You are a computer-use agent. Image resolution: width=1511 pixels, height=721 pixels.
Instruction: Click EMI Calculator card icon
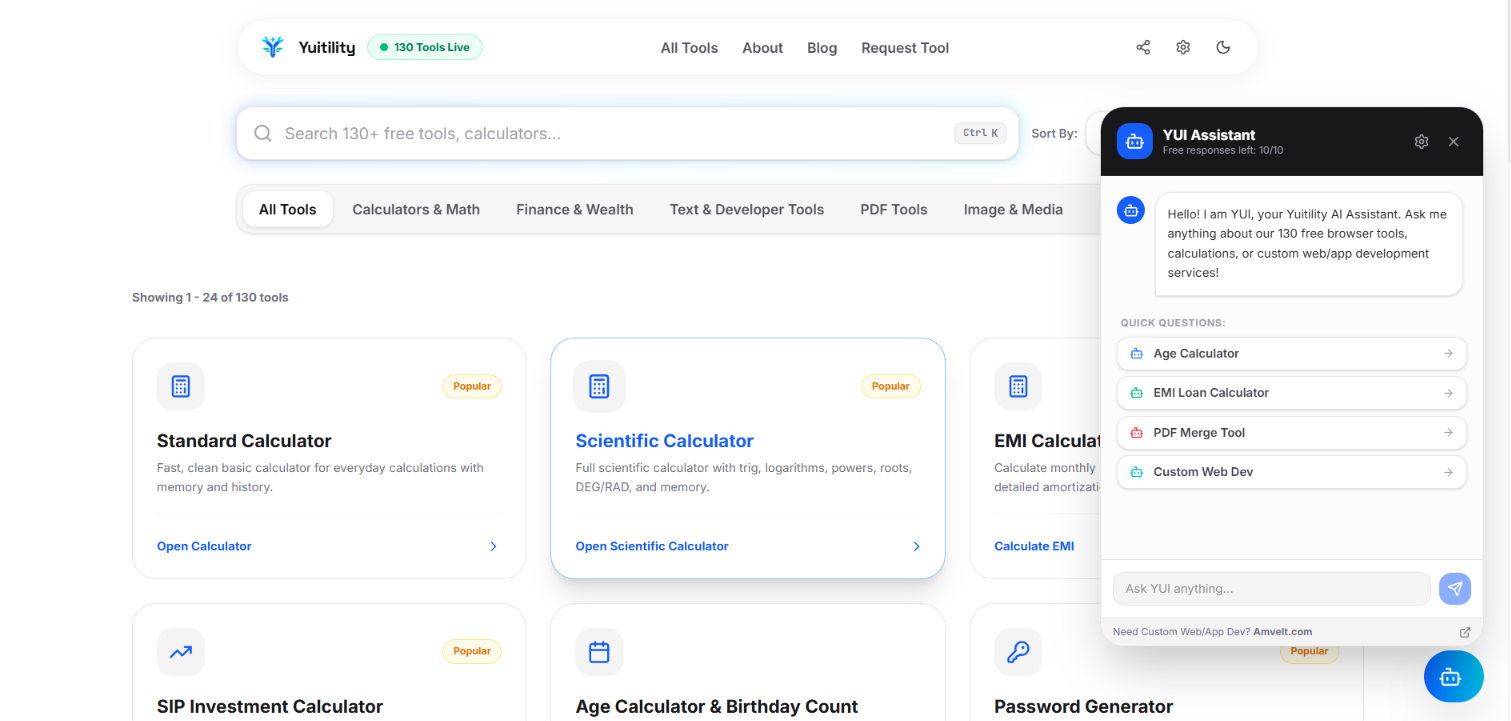click(x=1018, y=386)
